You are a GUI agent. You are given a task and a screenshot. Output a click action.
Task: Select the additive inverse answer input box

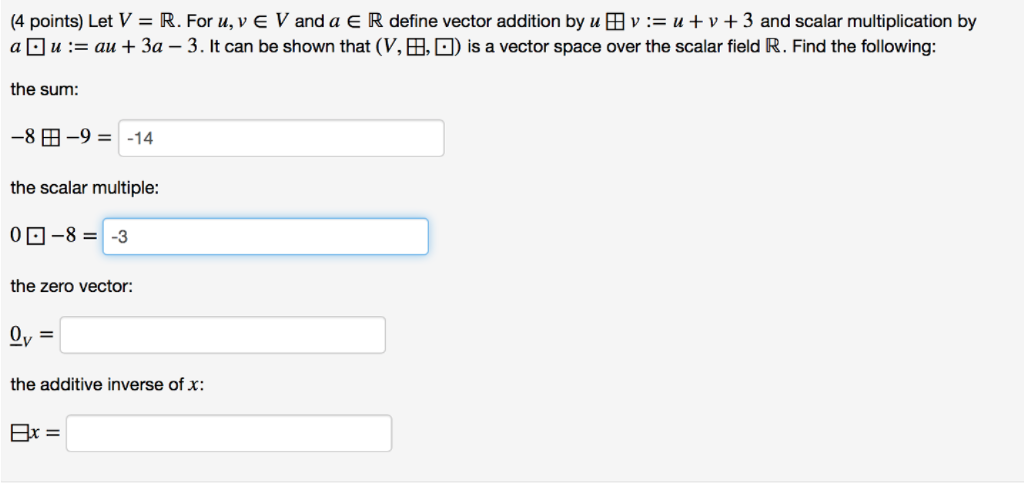point(229,433)
